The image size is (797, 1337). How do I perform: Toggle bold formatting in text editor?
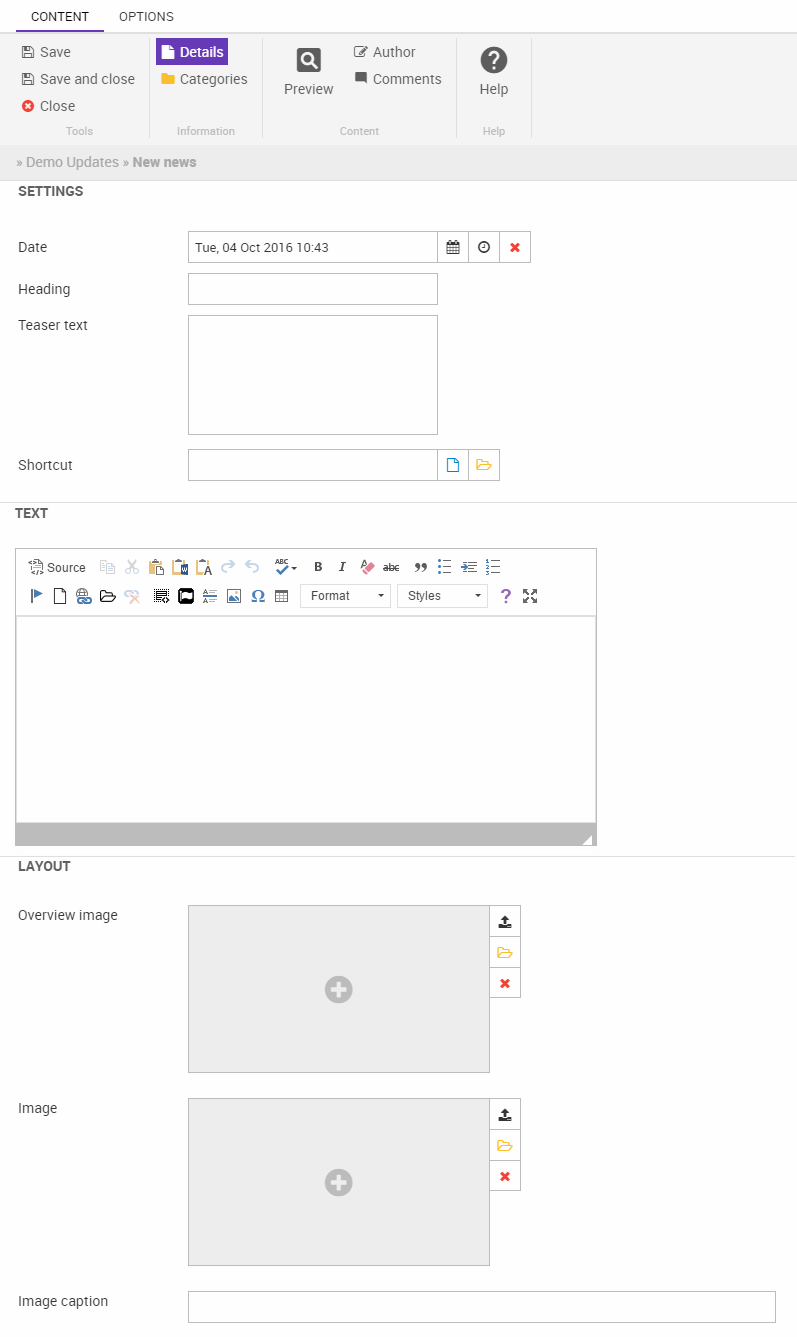(x=318, y=567)
